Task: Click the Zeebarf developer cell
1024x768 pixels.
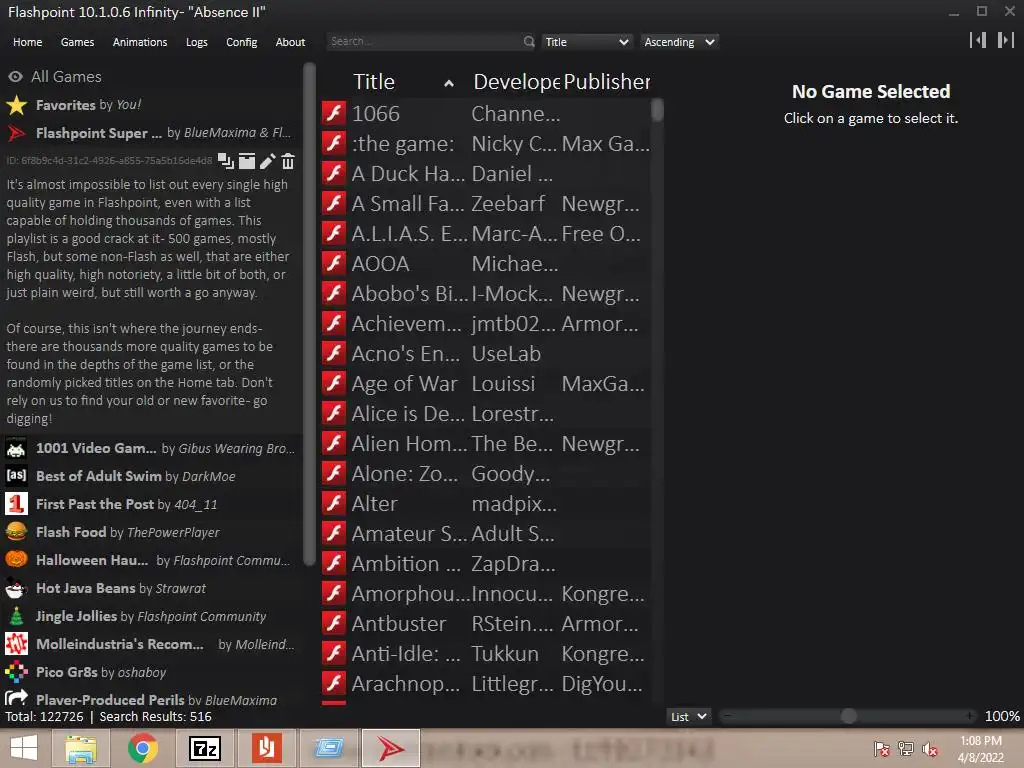Action: click(x=508, y=204)
